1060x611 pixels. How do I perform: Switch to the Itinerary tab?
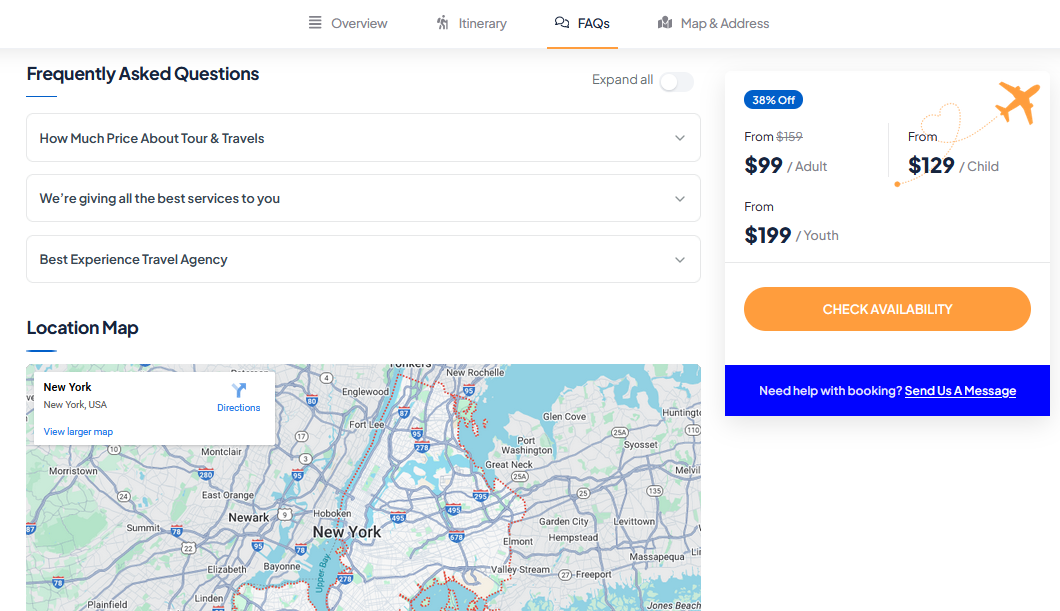click(472, 24)
